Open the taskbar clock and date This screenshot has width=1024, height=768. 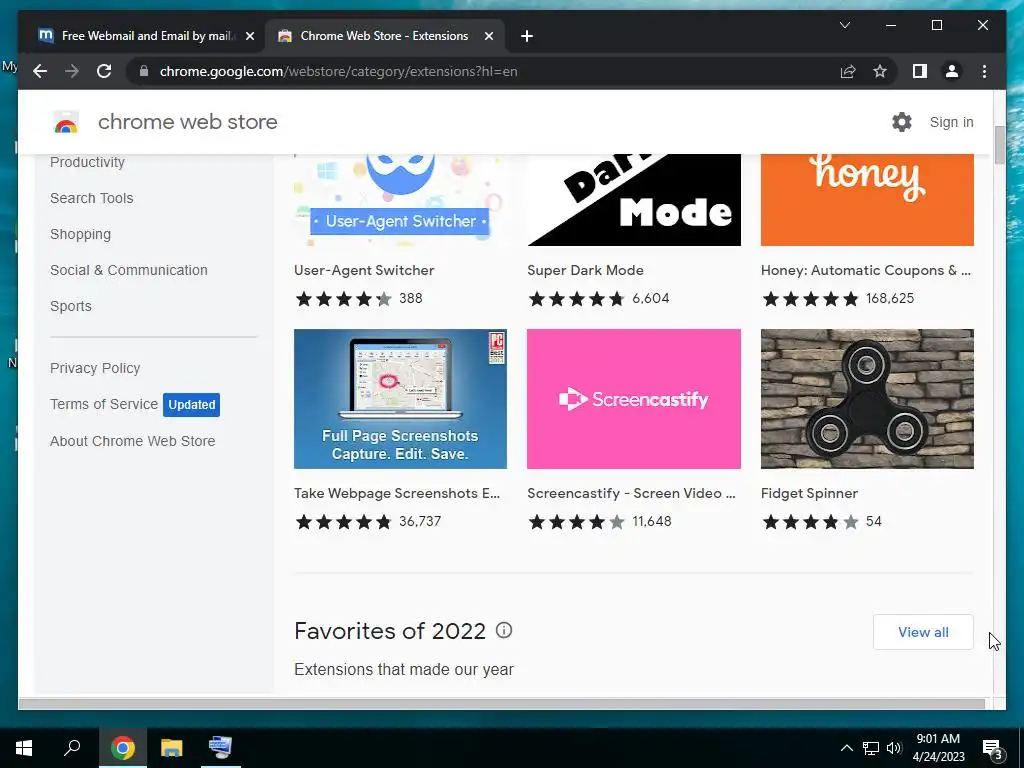point(938,748)
